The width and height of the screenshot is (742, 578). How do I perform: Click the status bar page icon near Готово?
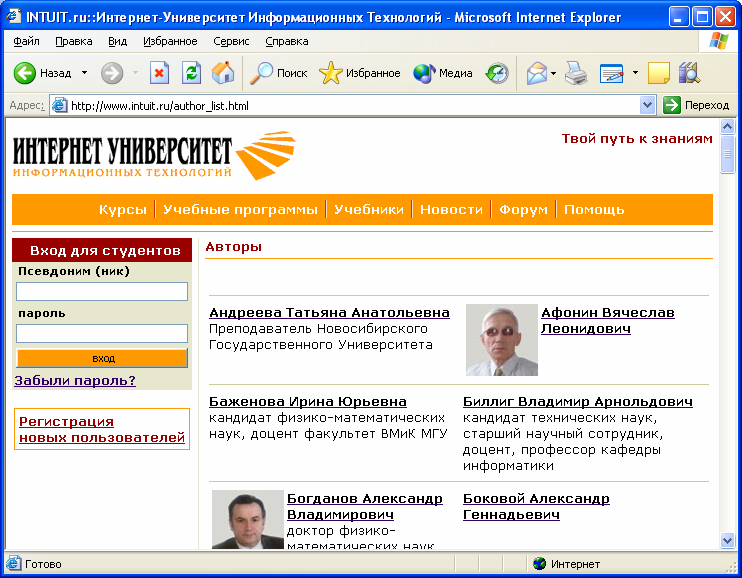[x=13, y=563]
